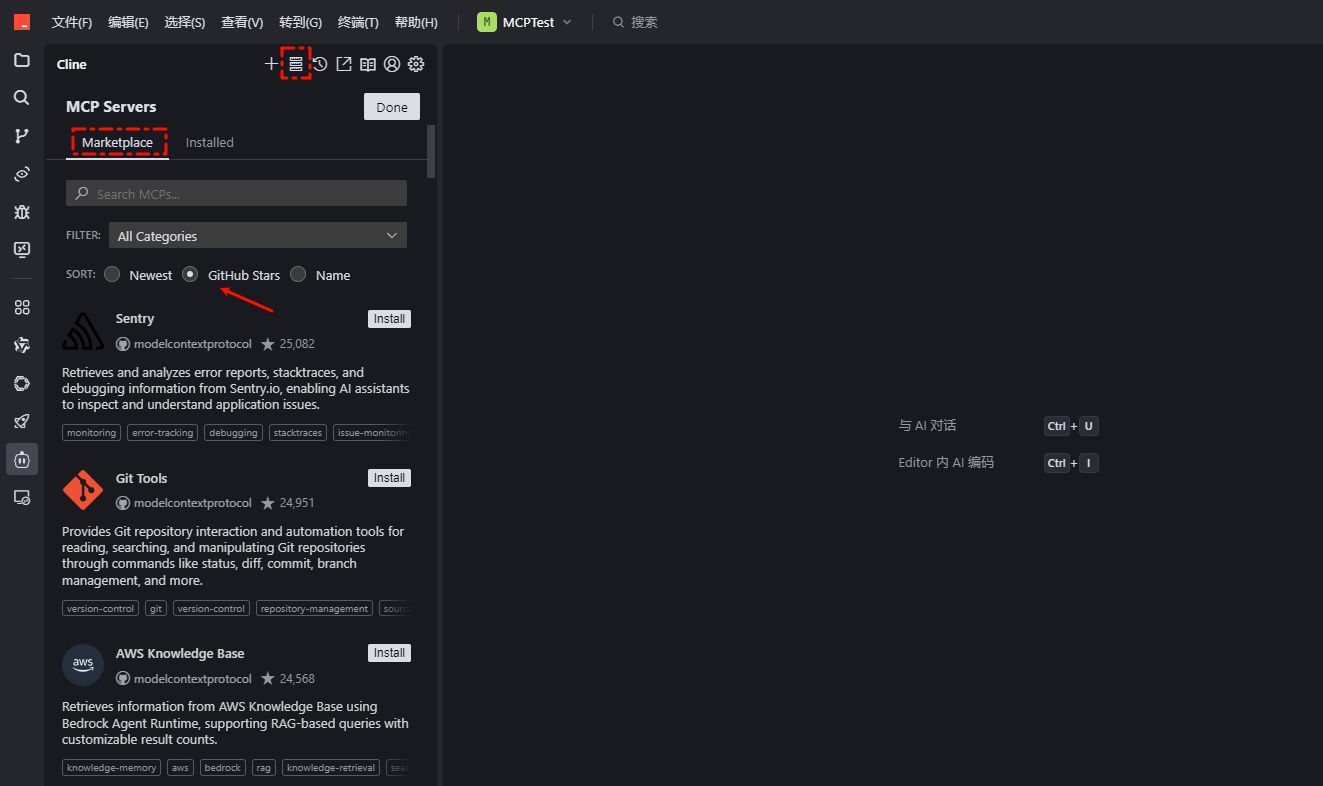Screen dimensions: 1323x786
Task: Click the error-tracking tag under Sentry
Action: click(163, 433)
